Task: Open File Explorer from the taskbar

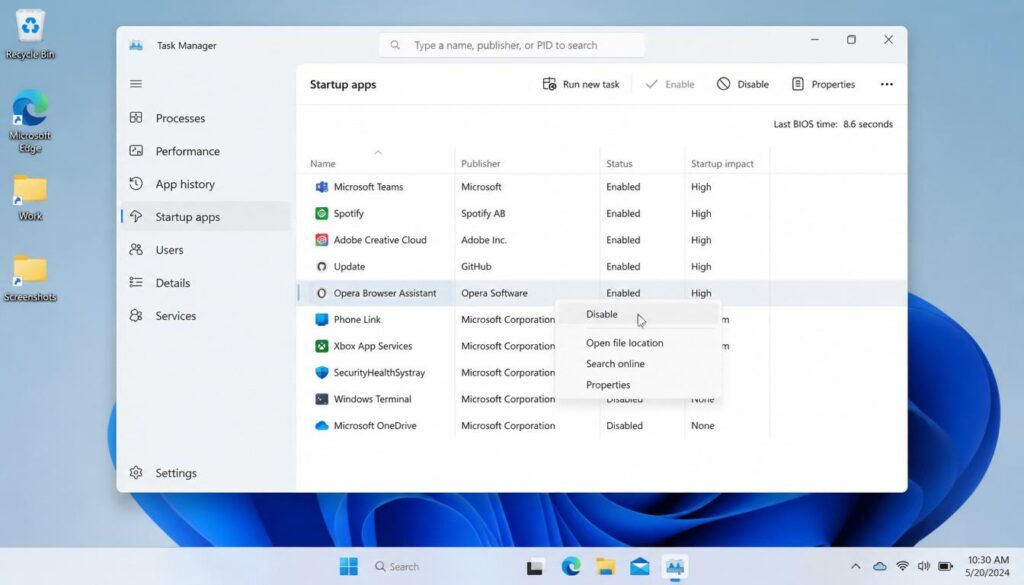Action: (x=605, y=566)
